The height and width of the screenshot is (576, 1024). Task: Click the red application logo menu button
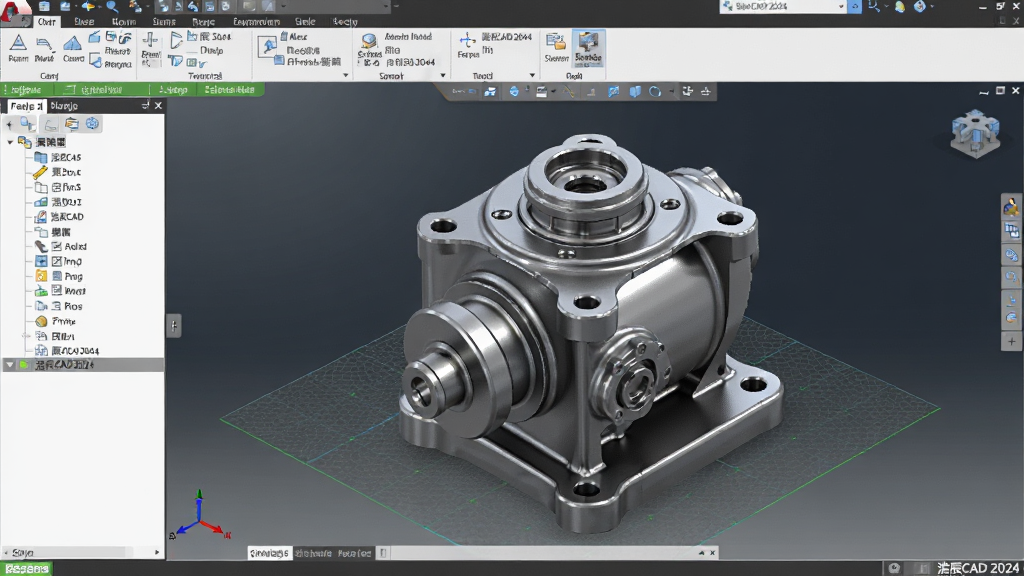pyautogui.click(x=12, y=12)
